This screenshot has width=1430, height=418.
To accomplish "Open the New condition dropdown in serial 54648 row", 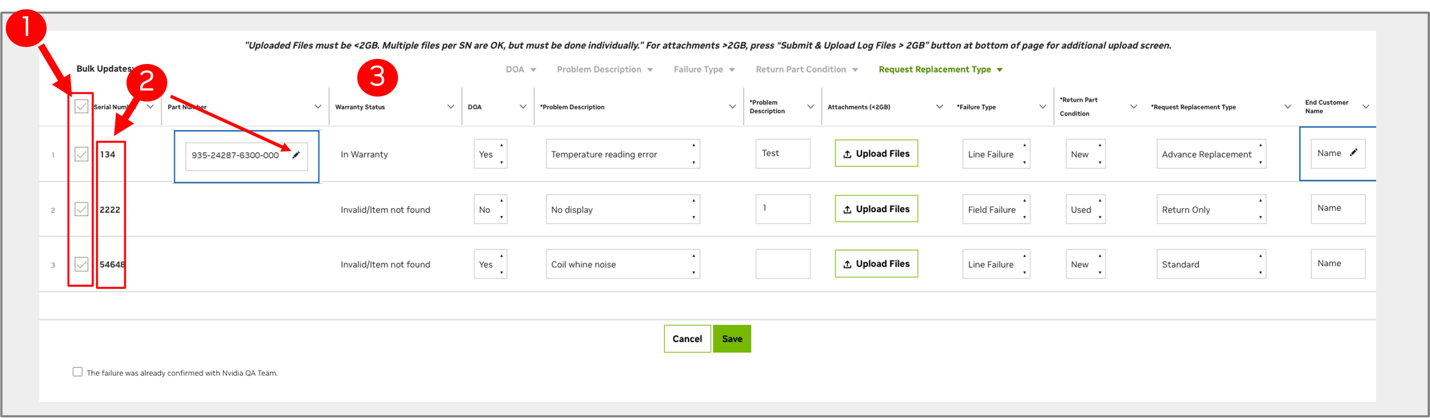I will (x=1086, y=264).
